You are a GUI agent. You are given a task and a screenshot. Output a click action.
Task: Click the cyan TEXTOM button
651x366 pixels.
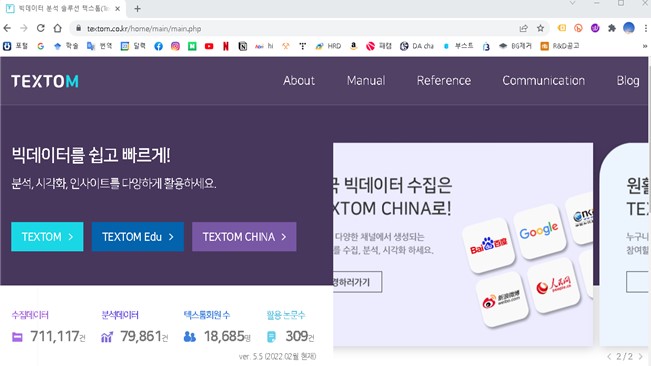[47, 237]
